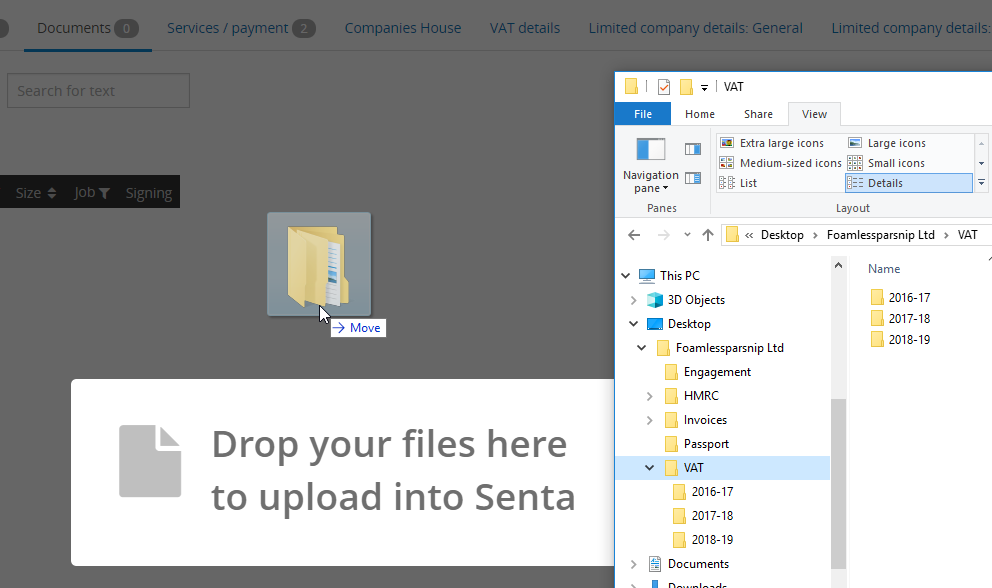Image resolution: width=992 pixels, height=588 pixels.
Task: Open the File menu in Explorer
Action: tap(643, 114)
